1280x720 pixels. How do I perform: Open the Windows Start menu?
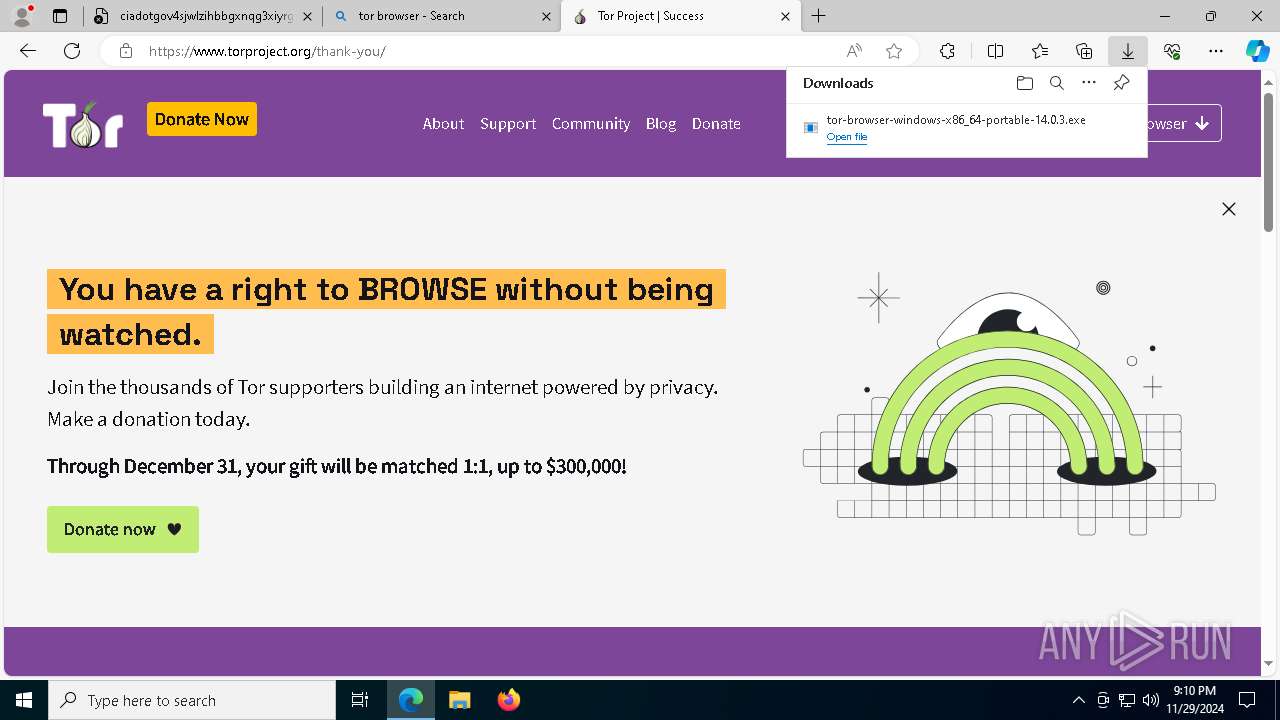pyautogui.click(x=24, y=700)
